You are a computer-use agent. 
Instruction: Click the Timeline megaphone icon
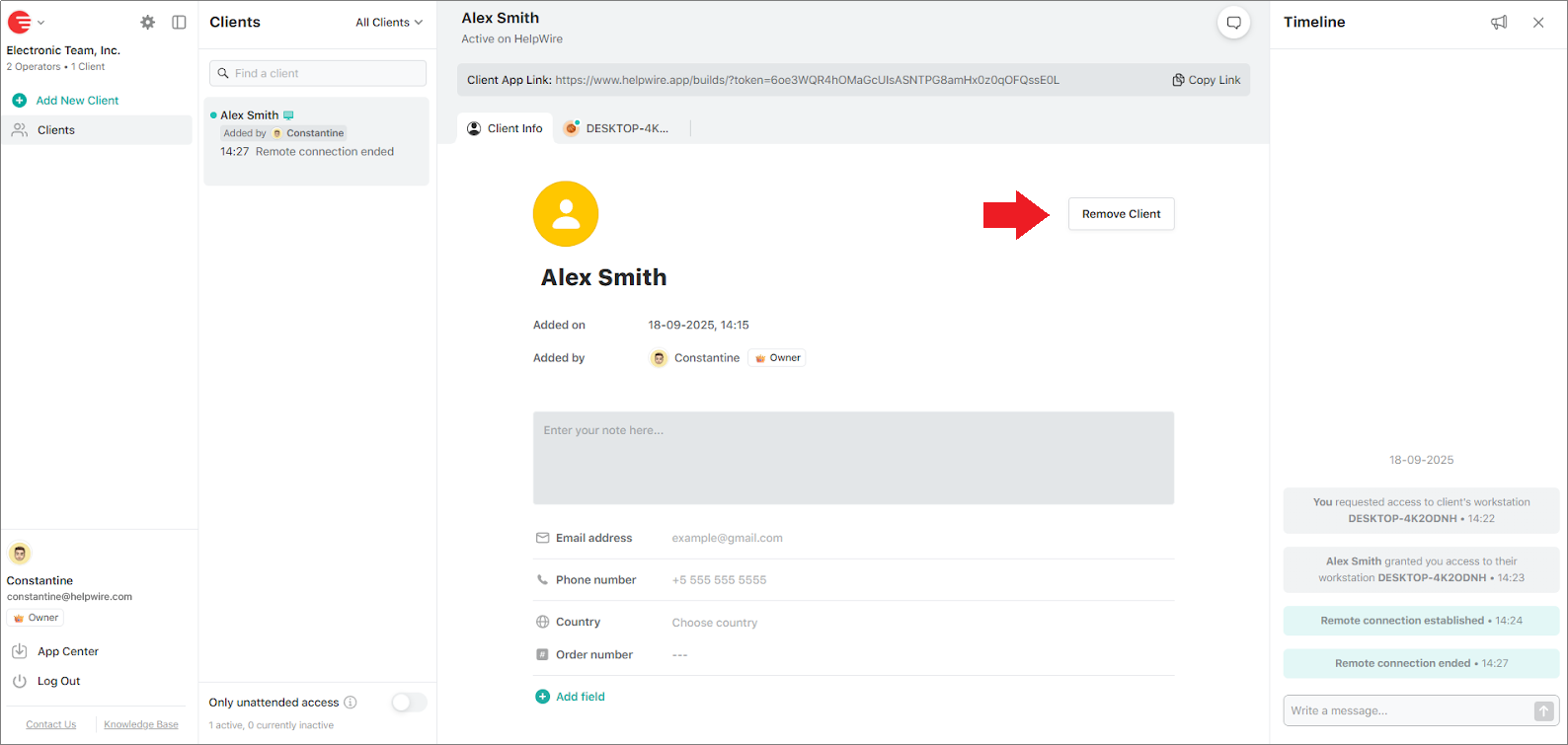1499,23
